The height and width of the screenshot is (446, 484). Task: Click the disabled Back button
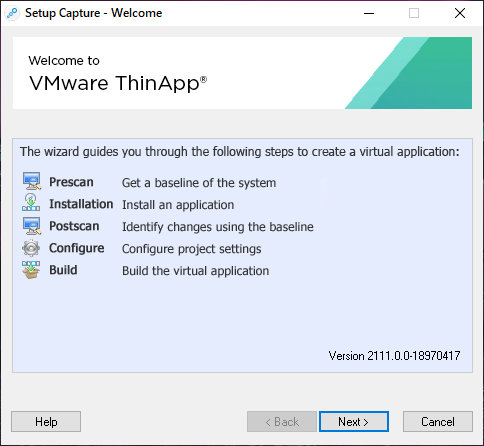282,422
